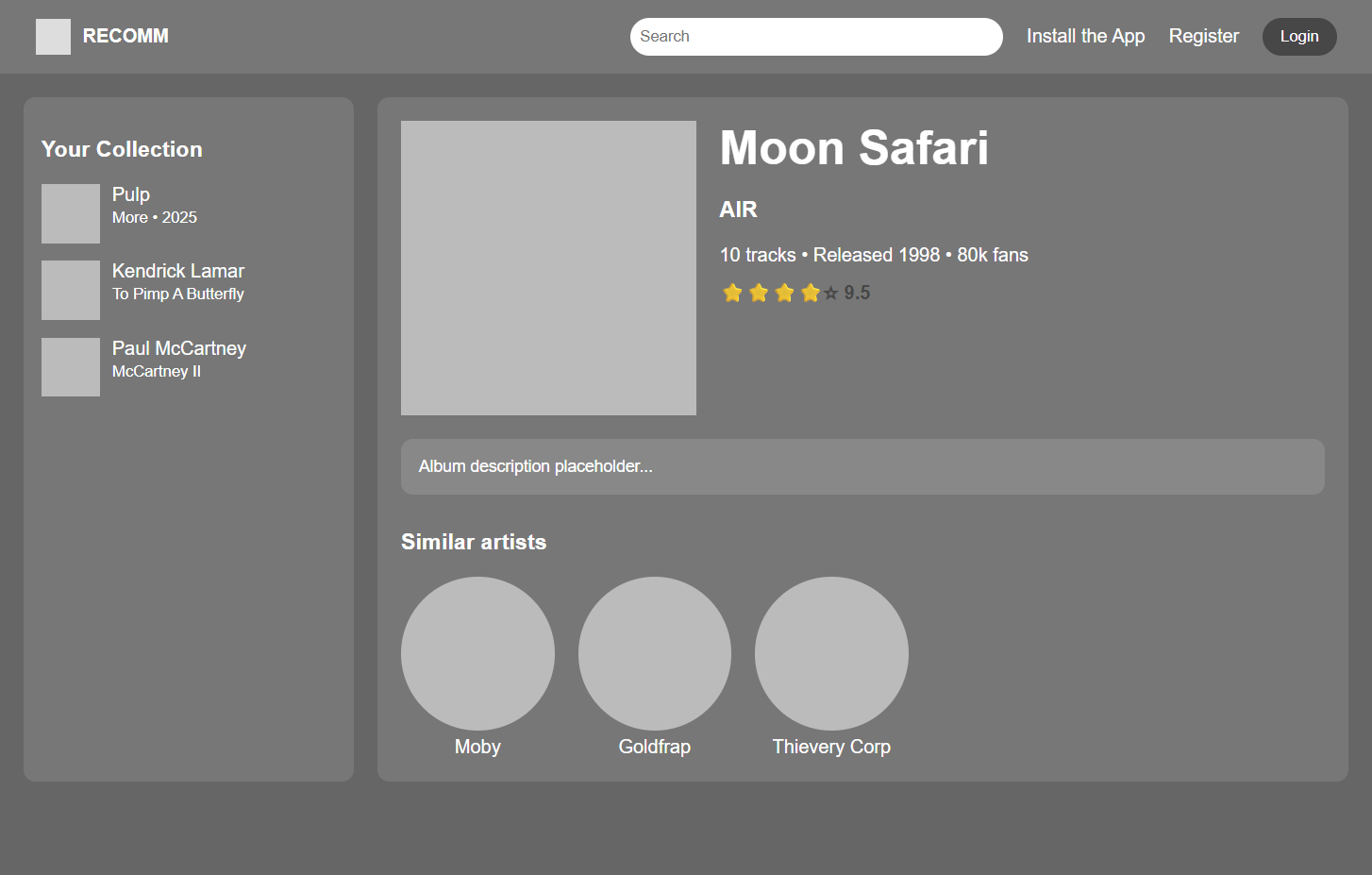
Task: Open the Pulp album thumbnail
Action: point(71,213)
